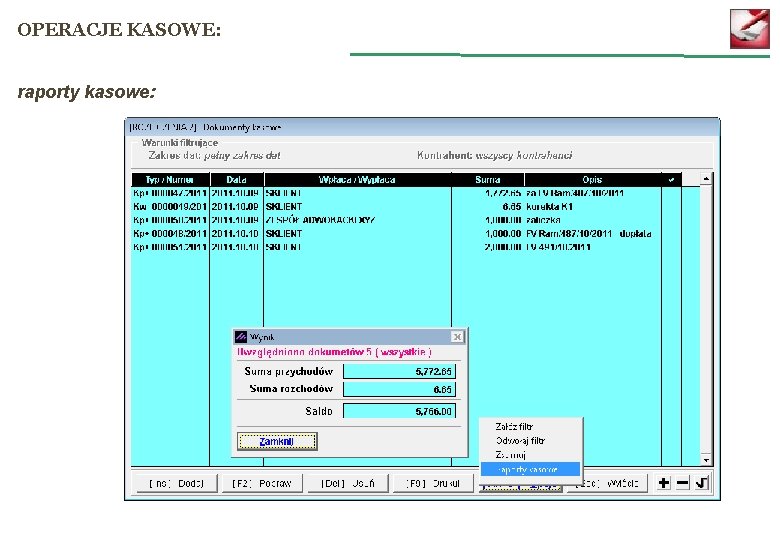This screenshot has height=540, width=780.
Task: Click Suma rozchodów field 6.65
Action: (399, 389)
